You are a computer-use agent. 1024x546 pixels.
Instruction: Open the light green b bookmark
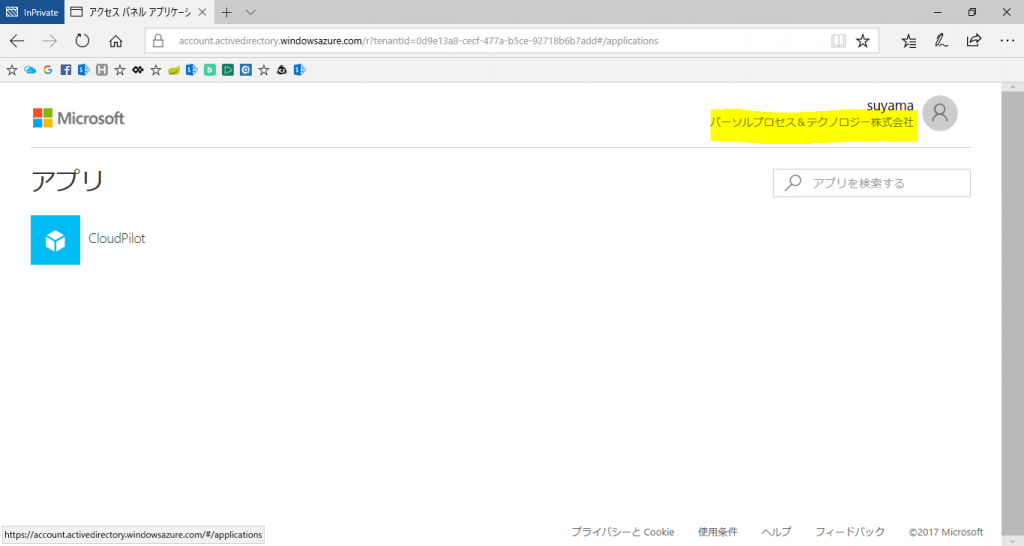point(210,70)
